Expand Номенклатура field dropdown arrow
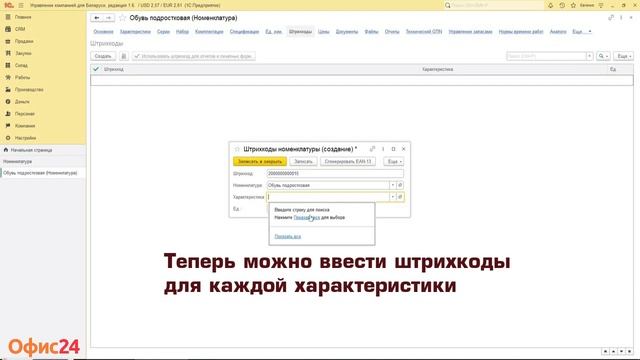The height and width of the screenshot is (360, 640). [x=393, y=185]
